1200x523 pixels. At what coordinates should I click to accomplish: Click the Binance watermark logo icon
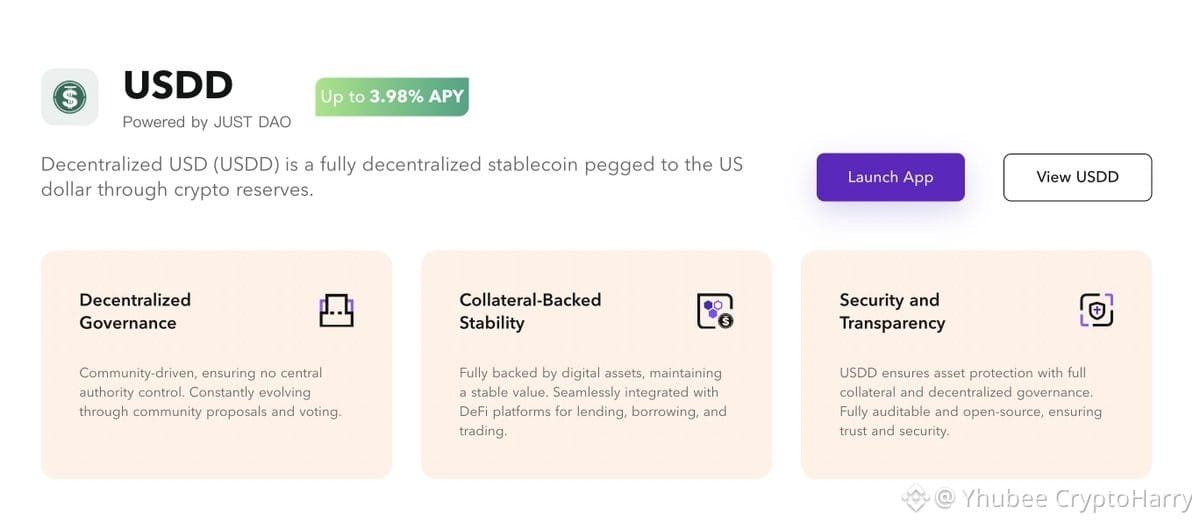pyautogui.click(x=915, y=497)
